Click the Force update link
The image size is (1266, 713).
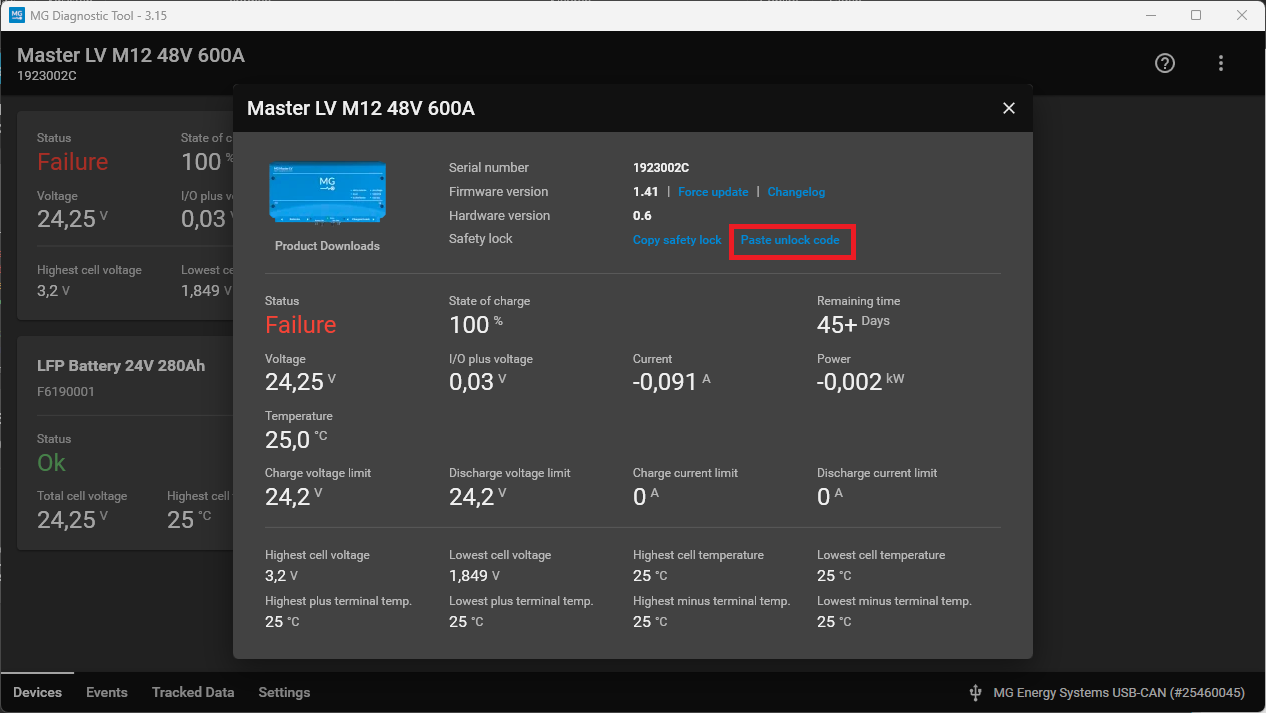coord(713,192)
